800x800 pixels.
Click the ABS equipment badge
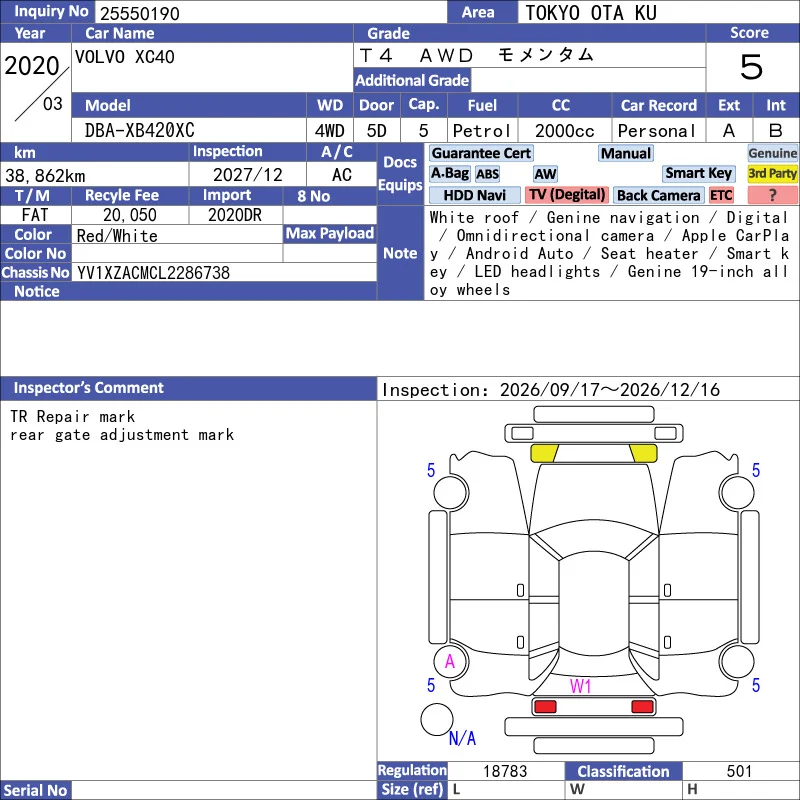coord(487,174)
